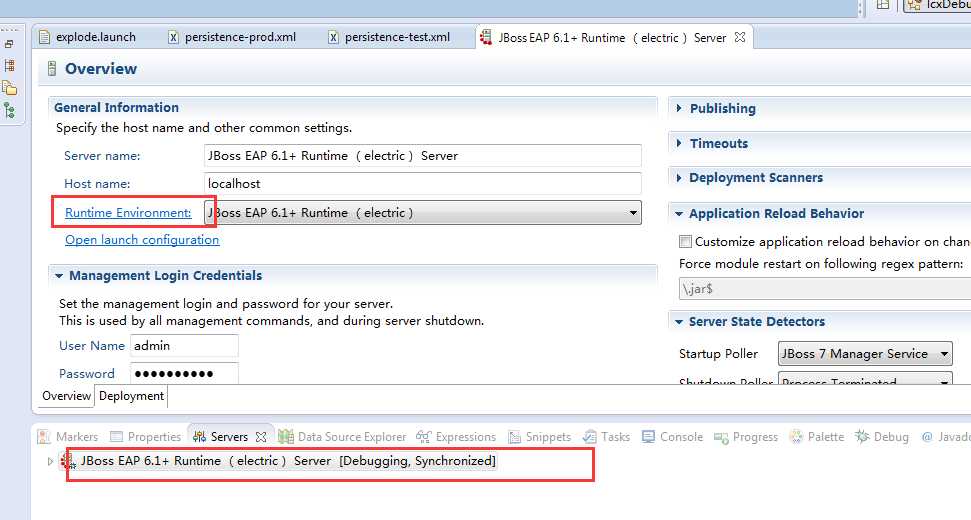
Task: Open the Runtime Environment link
Action: (128, 213)
